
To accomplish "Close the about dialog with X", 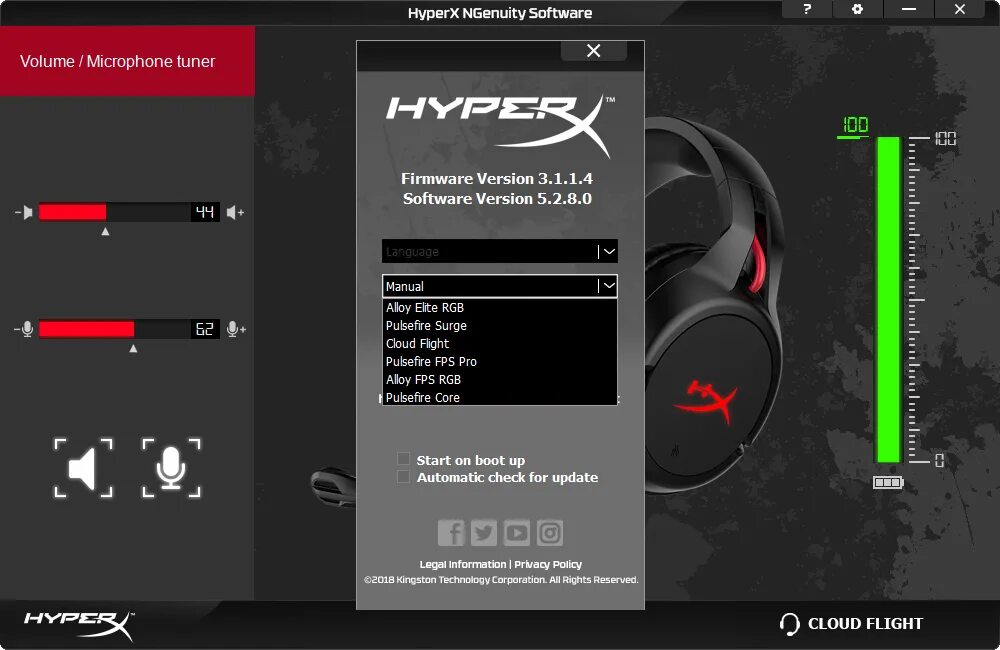I will click(594, 51).
